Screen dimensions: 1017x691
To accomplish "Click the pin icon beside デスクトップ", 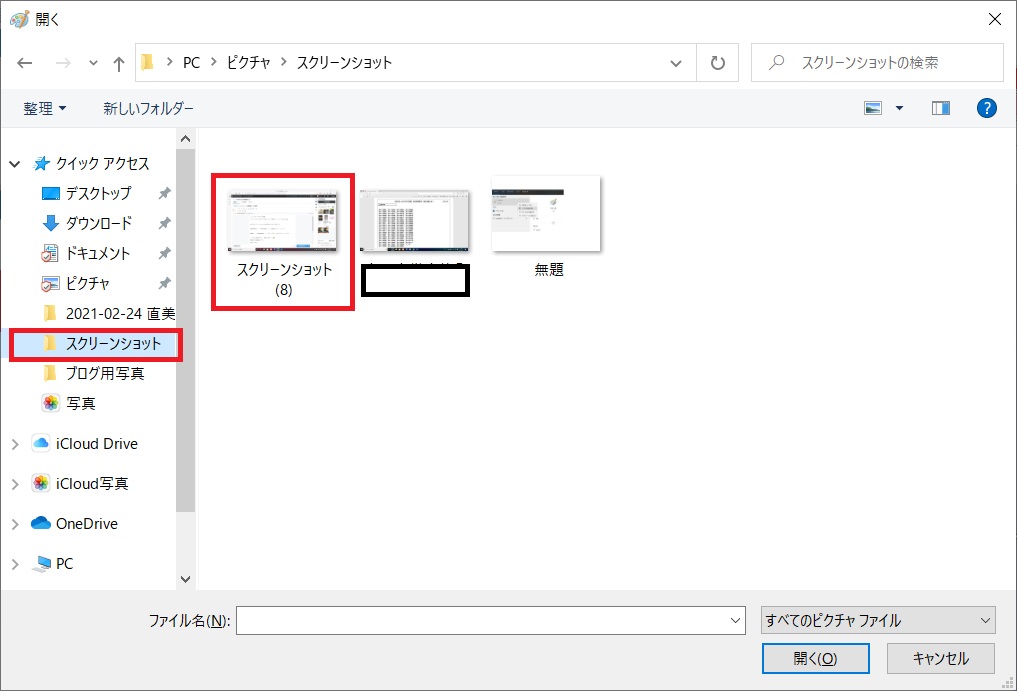I will [x=165, y=193].
